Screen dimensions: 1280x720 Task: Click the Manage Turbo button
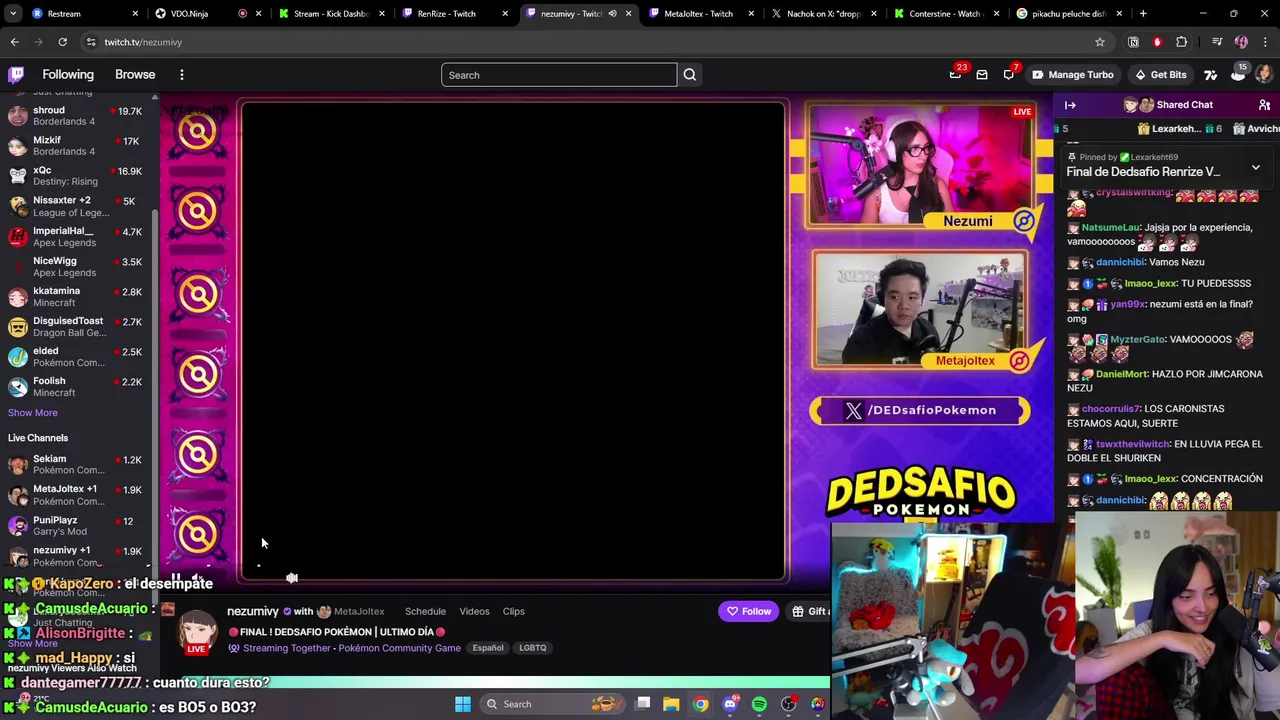pyautogui.click(x=1072, y=75)
